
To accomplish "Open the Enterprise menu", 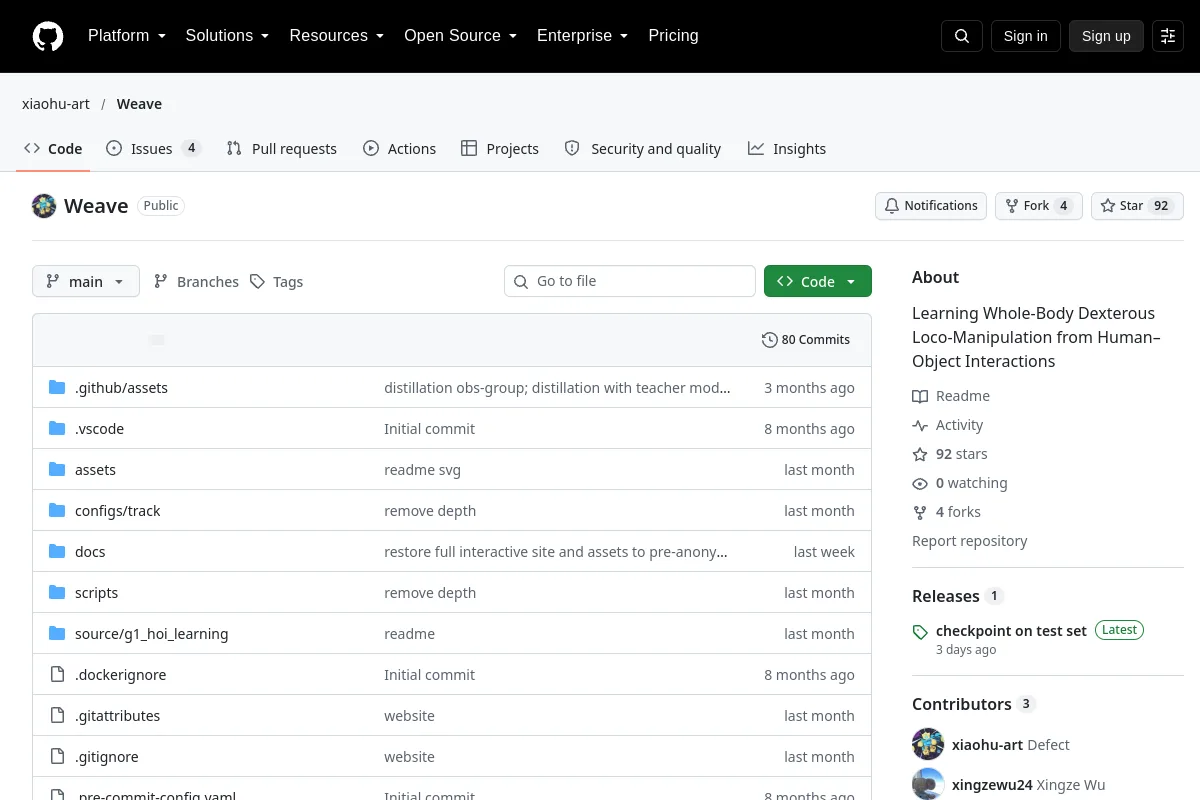I will (583, 36).
